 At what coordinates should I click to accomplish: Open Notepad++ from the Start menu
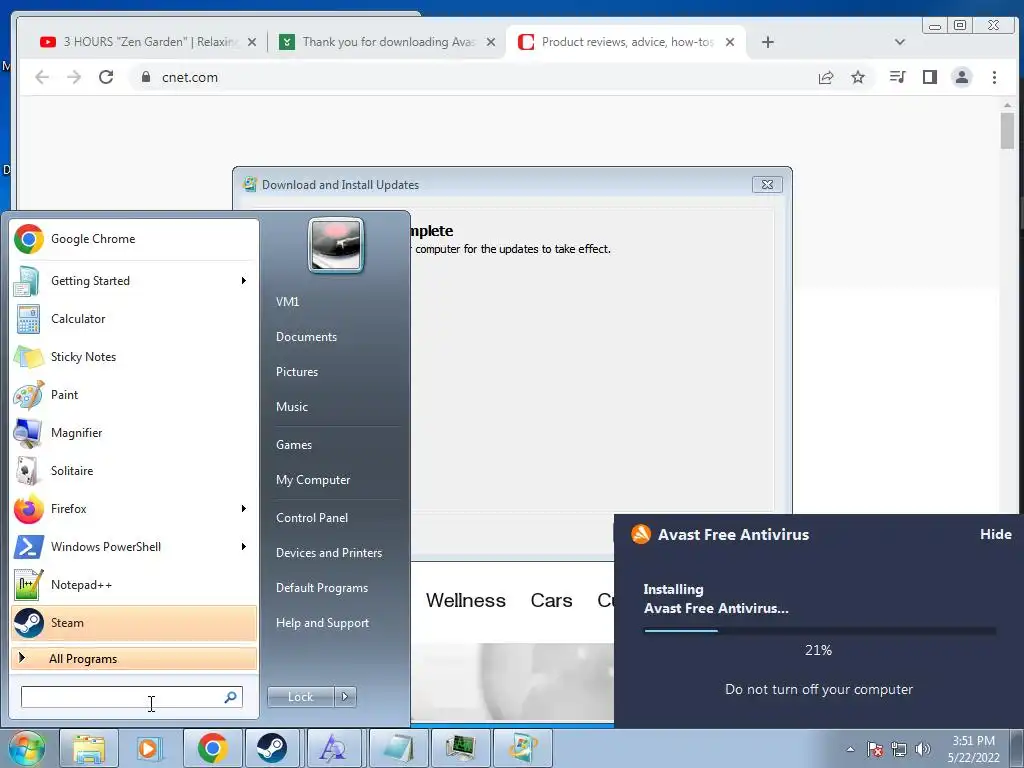point(134,584)
